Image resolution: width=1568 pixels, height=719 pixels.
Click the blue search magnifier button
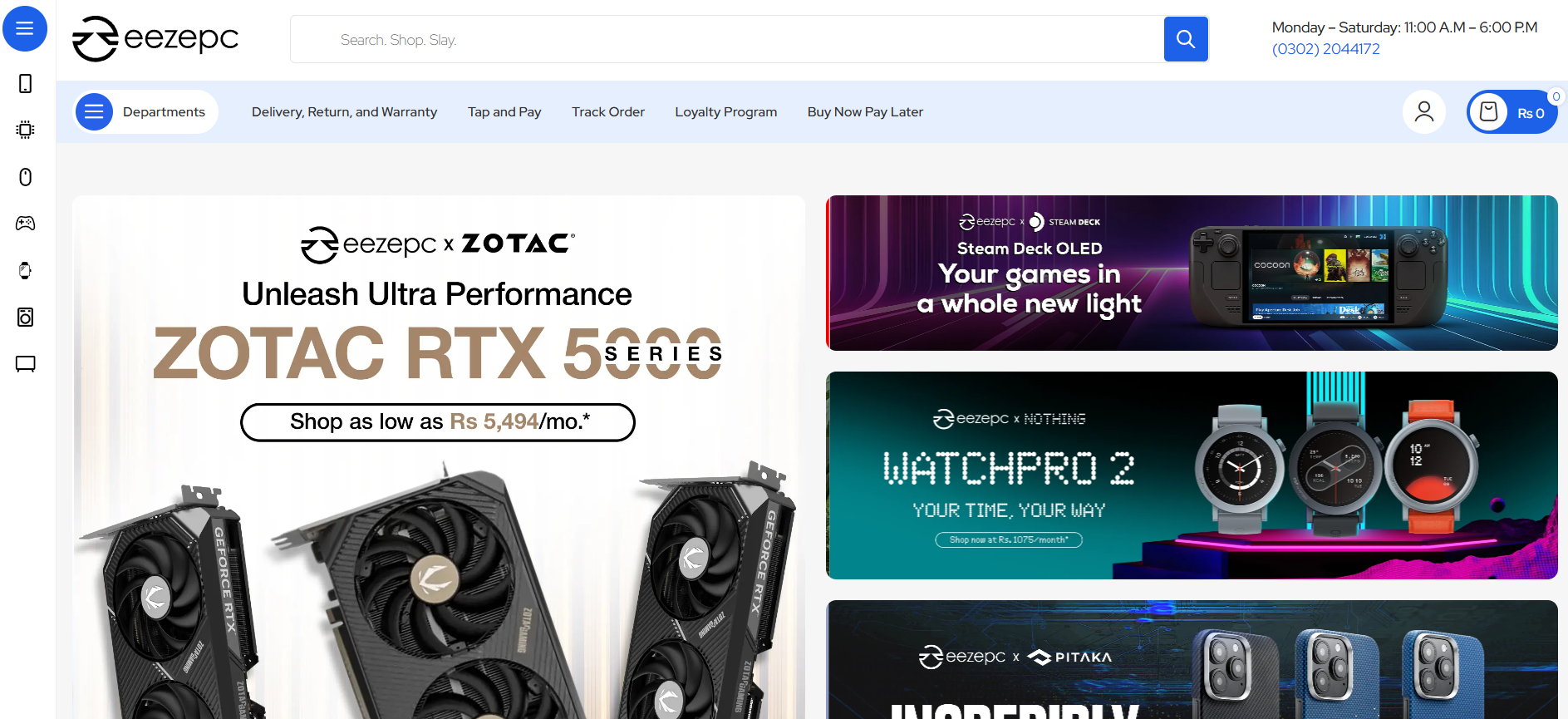pyautogui.click(x=1186, y=39)
